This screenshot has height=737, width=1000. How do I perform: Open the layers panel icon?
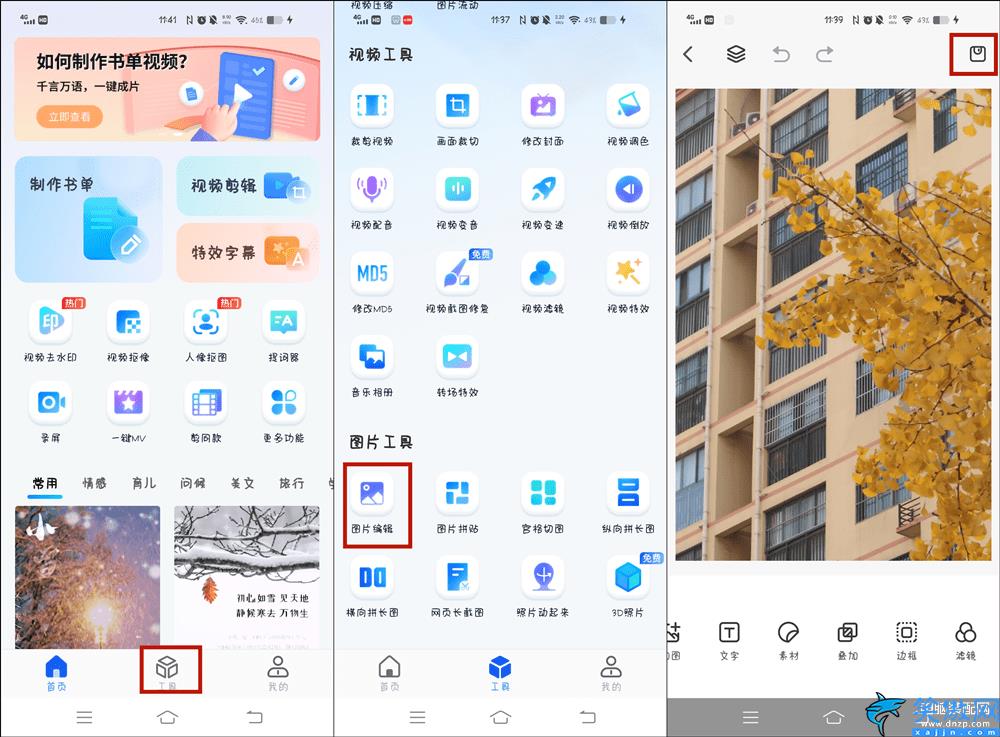click(736, 54)
